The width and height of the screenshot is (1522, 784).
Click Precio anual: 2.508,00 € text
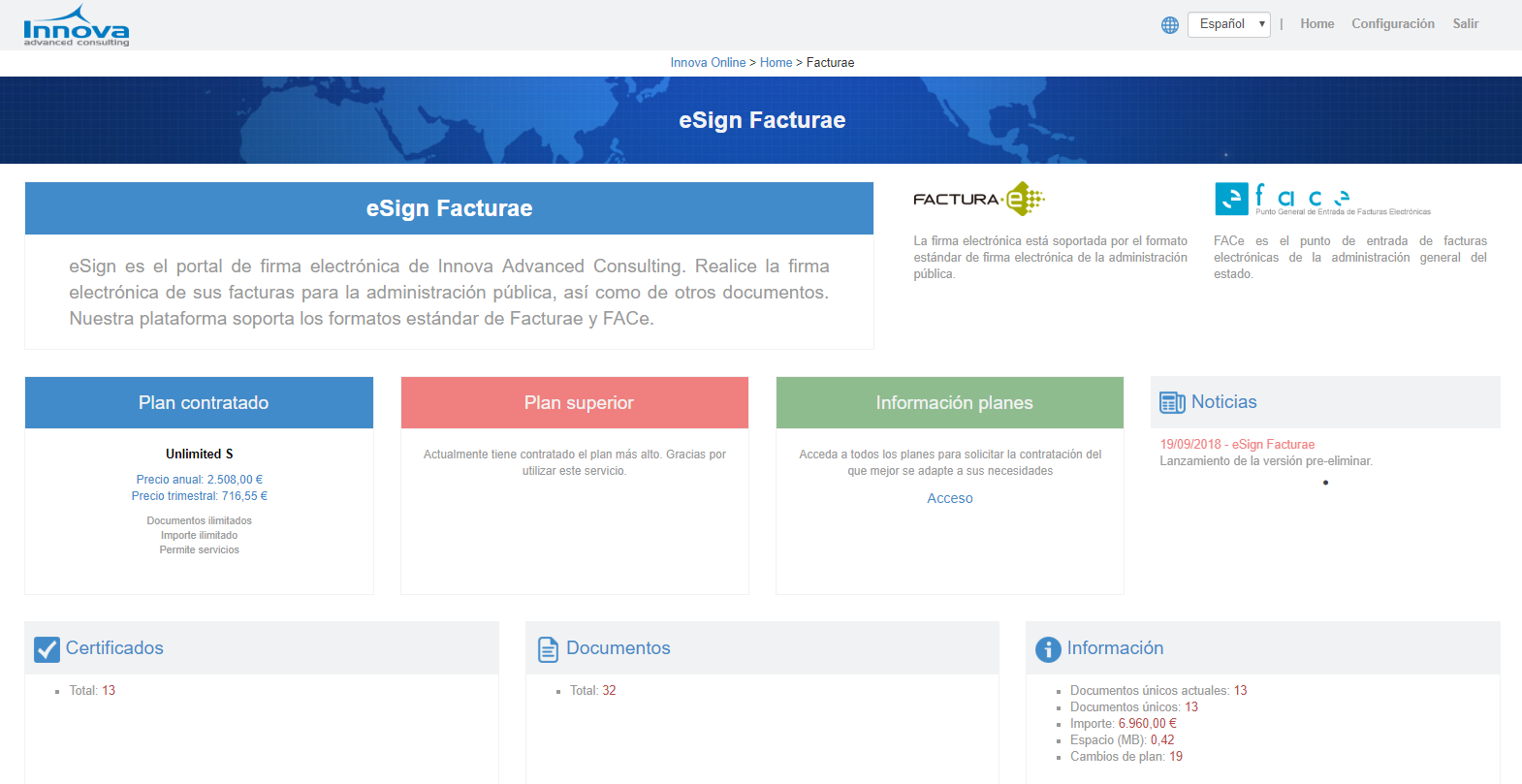click(200, 480)
